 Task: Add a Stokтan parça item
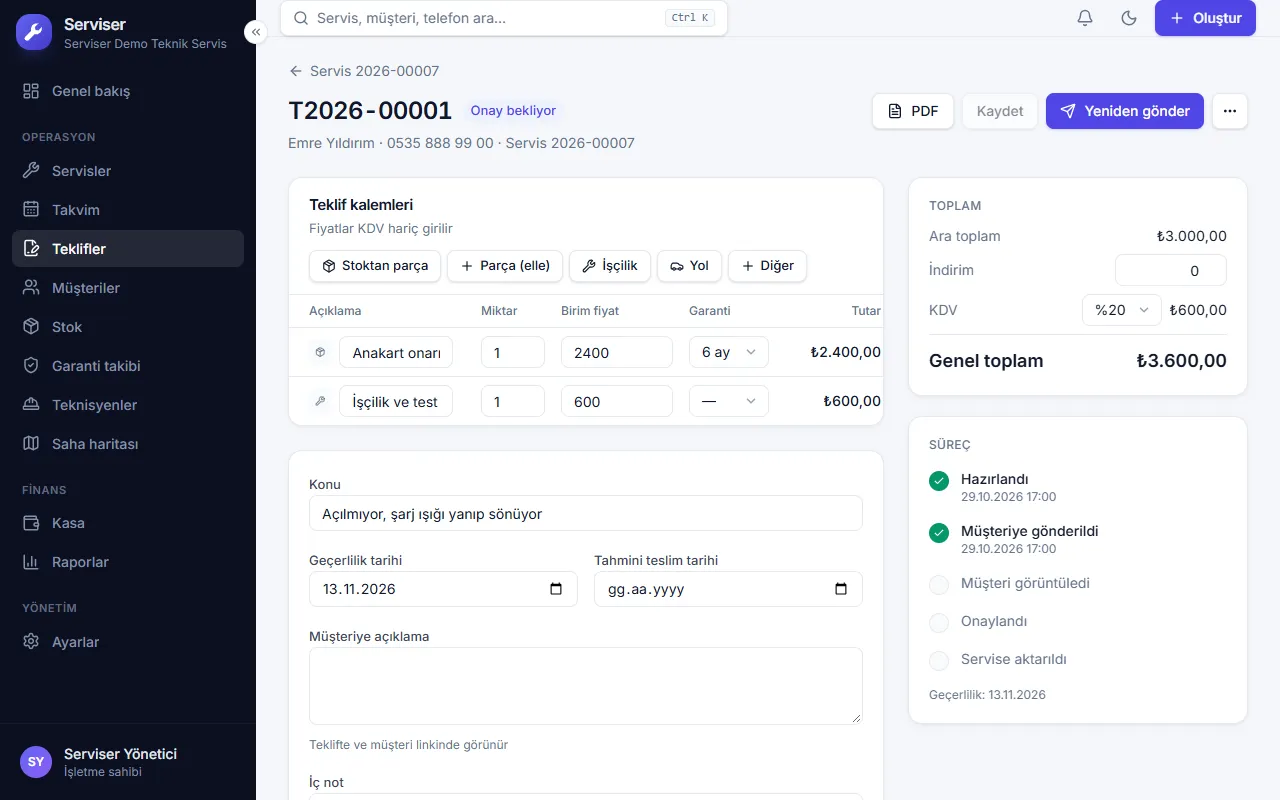[x=375, y=266]
